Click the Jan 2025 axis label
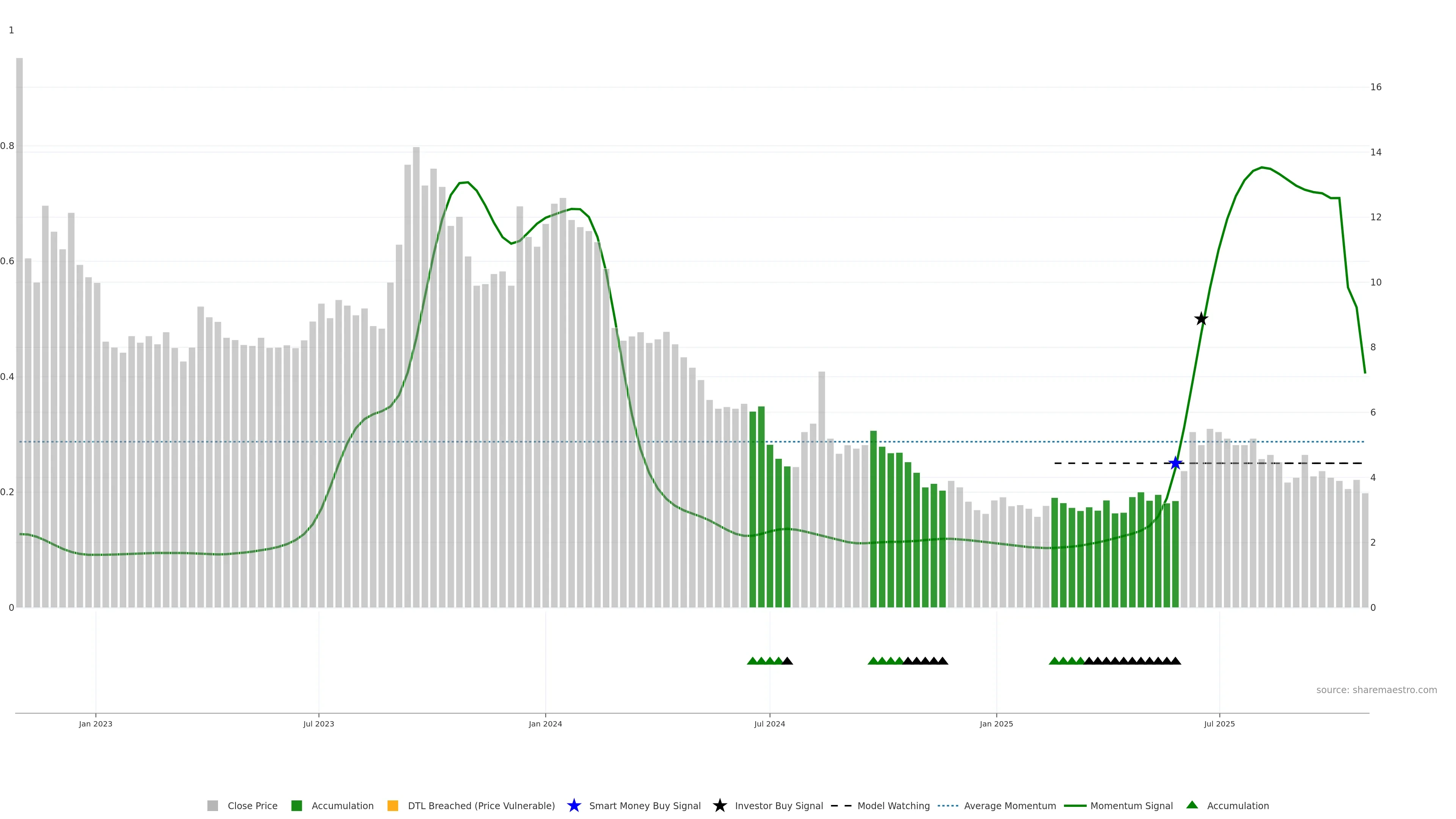The image size is (1456, 819). pos(996,724)
